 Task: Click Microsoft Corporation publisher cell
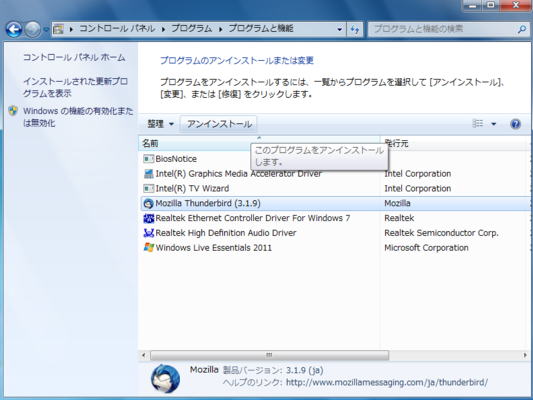pos(426,247)
